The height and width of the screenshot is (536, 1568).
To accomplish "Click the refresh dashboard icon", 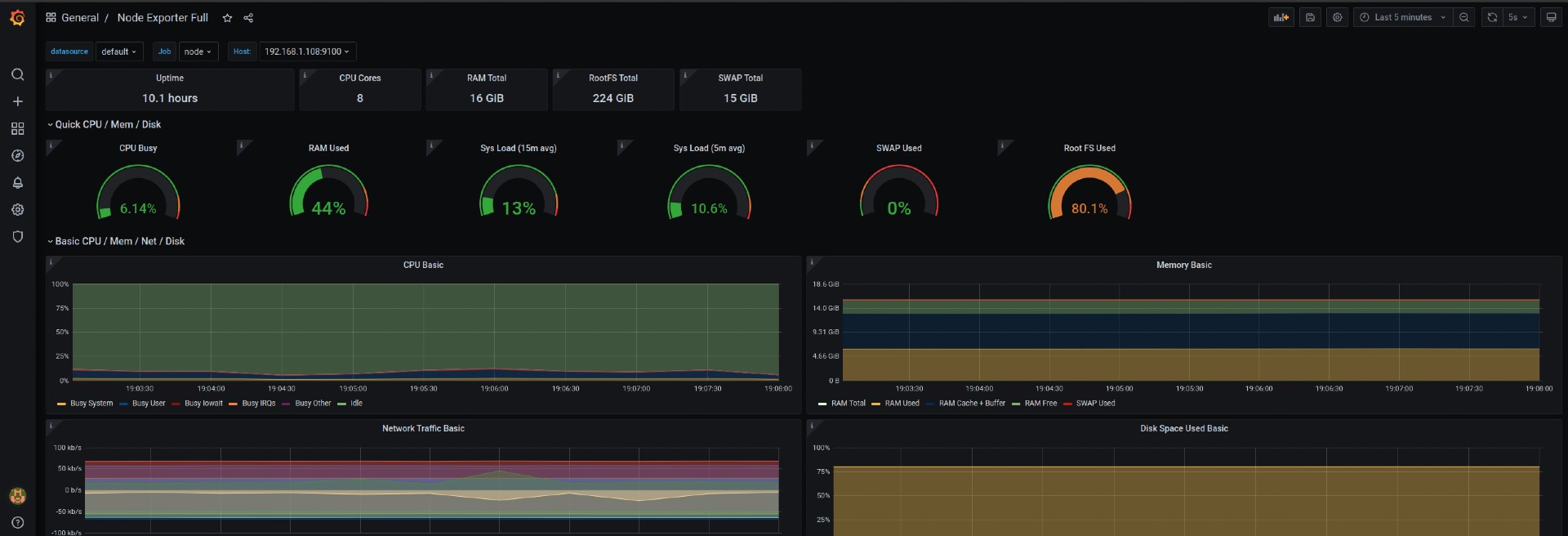I will [x=1492, y=17].
